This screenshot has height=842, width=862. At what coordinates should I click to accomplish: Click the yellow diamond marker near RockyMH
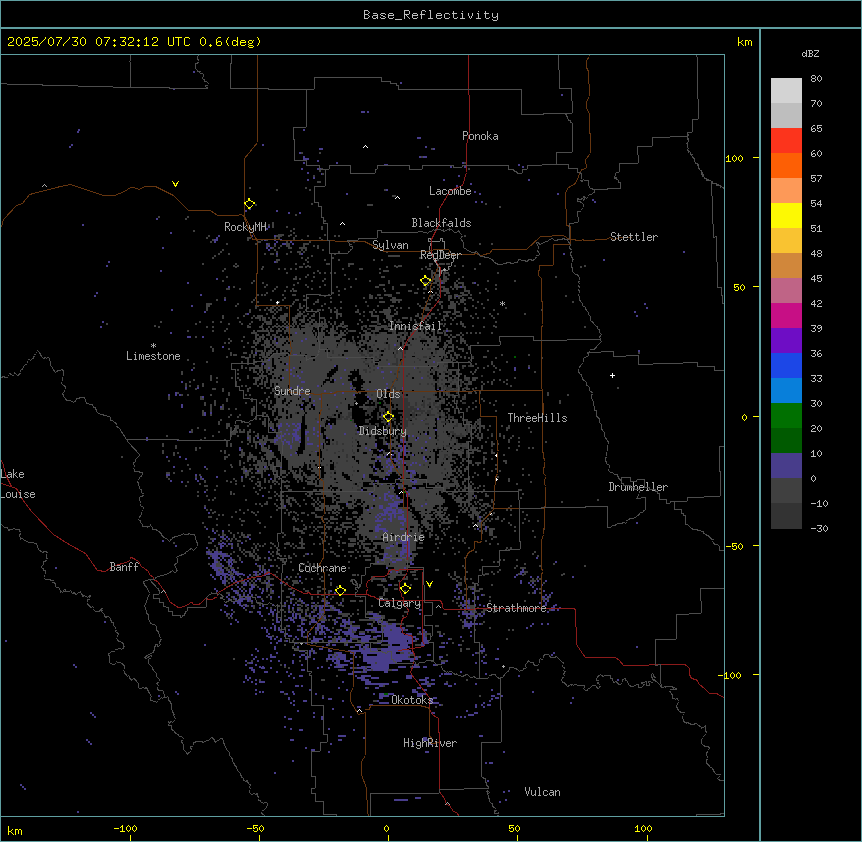tap(250, 204)
